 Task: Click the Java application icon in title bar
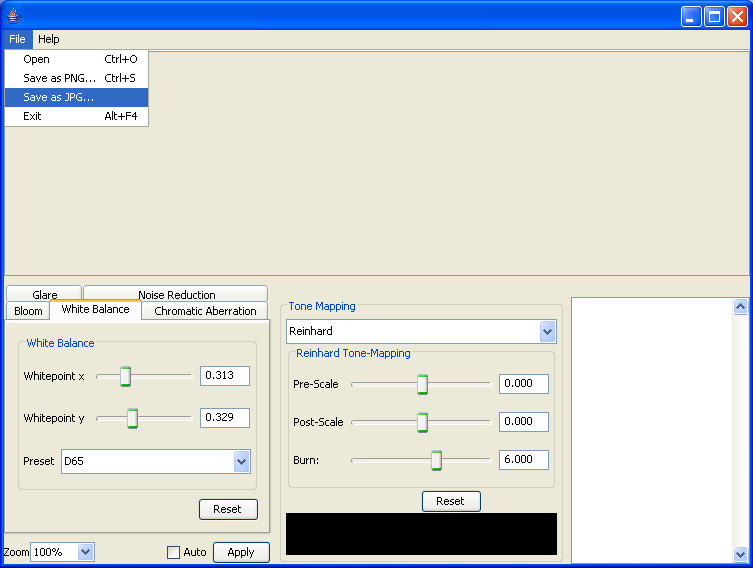[x=14, y=16]
